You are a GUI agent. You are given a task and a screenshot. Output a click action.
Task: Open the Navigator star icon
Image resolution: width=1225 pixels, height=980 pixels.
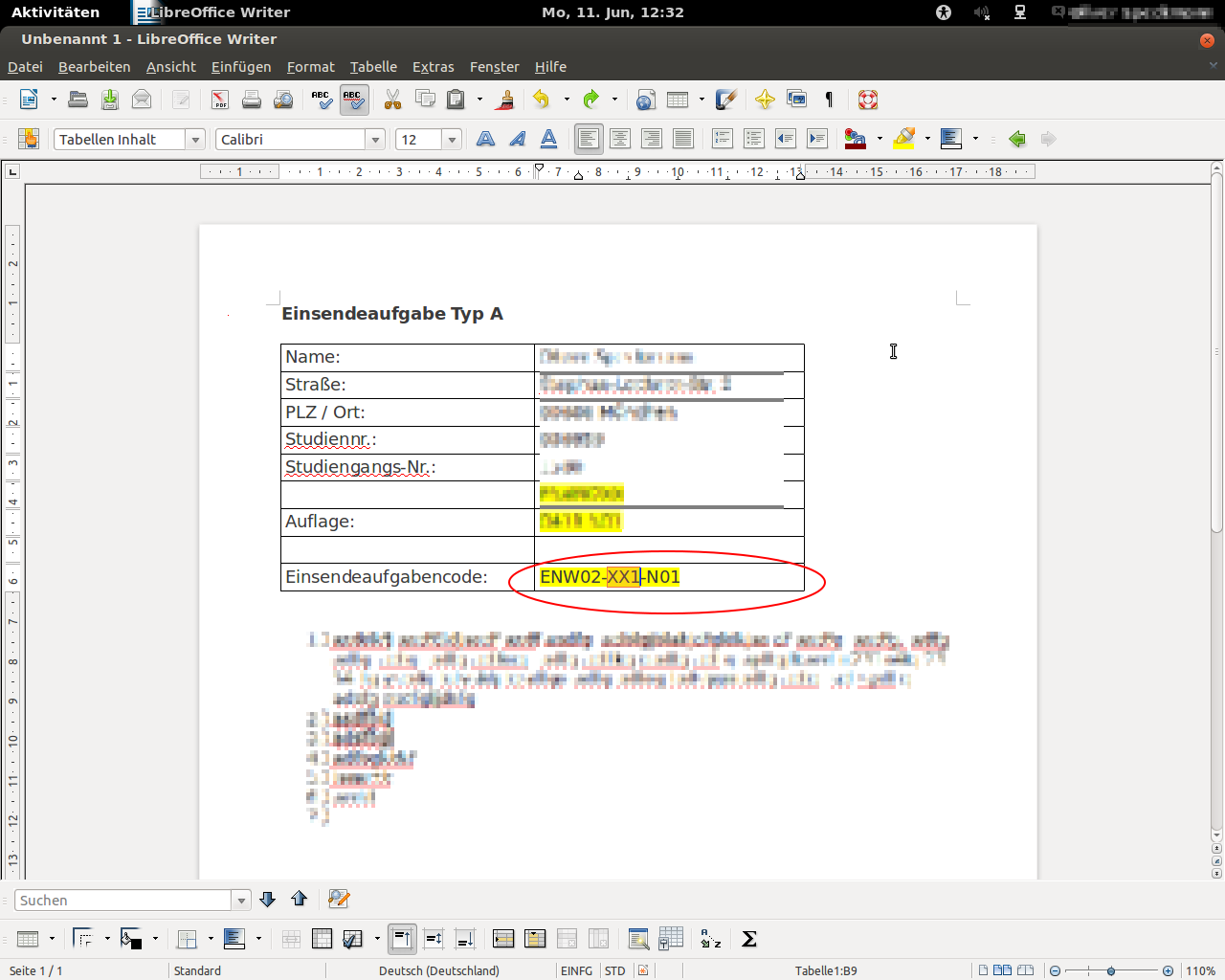point(765,100)
